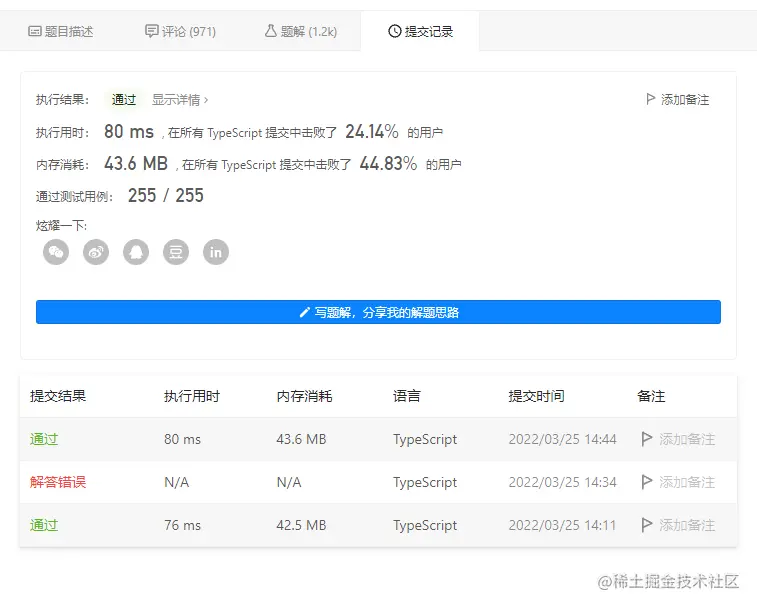Click 提交时间 column header
Screen dimensions: 757x608
click(536, 396)
